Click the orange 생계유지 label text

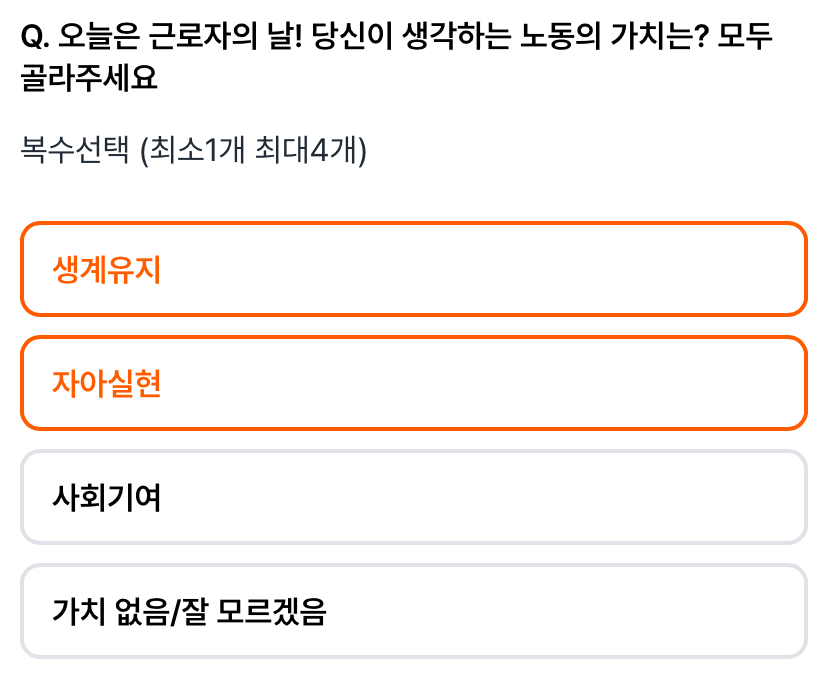(x=106, y=269)
